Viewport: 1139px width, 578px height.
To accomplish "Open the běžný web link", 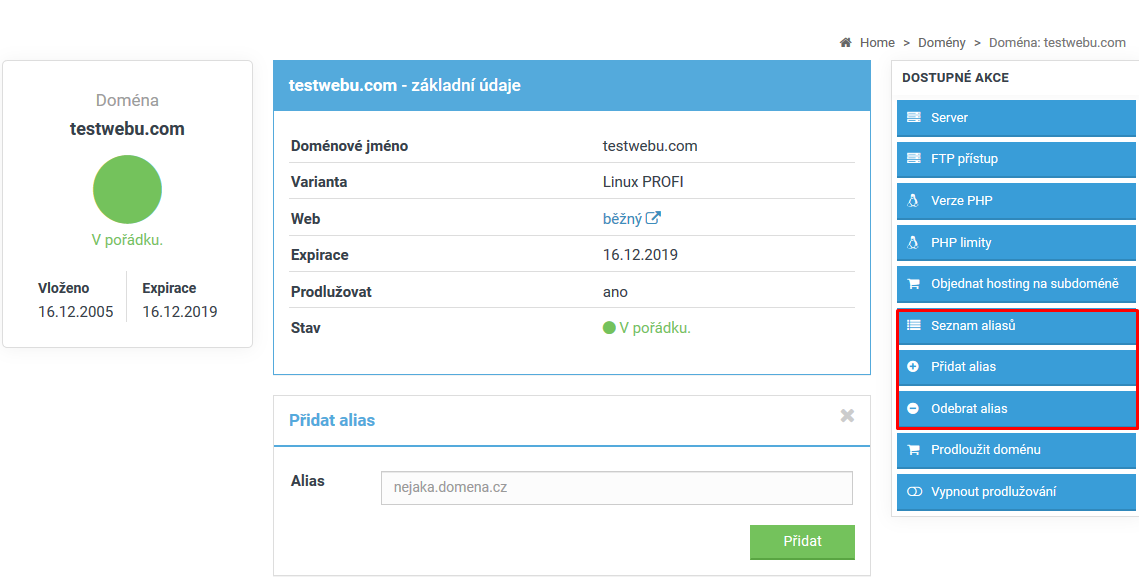I will coord(622,219).
